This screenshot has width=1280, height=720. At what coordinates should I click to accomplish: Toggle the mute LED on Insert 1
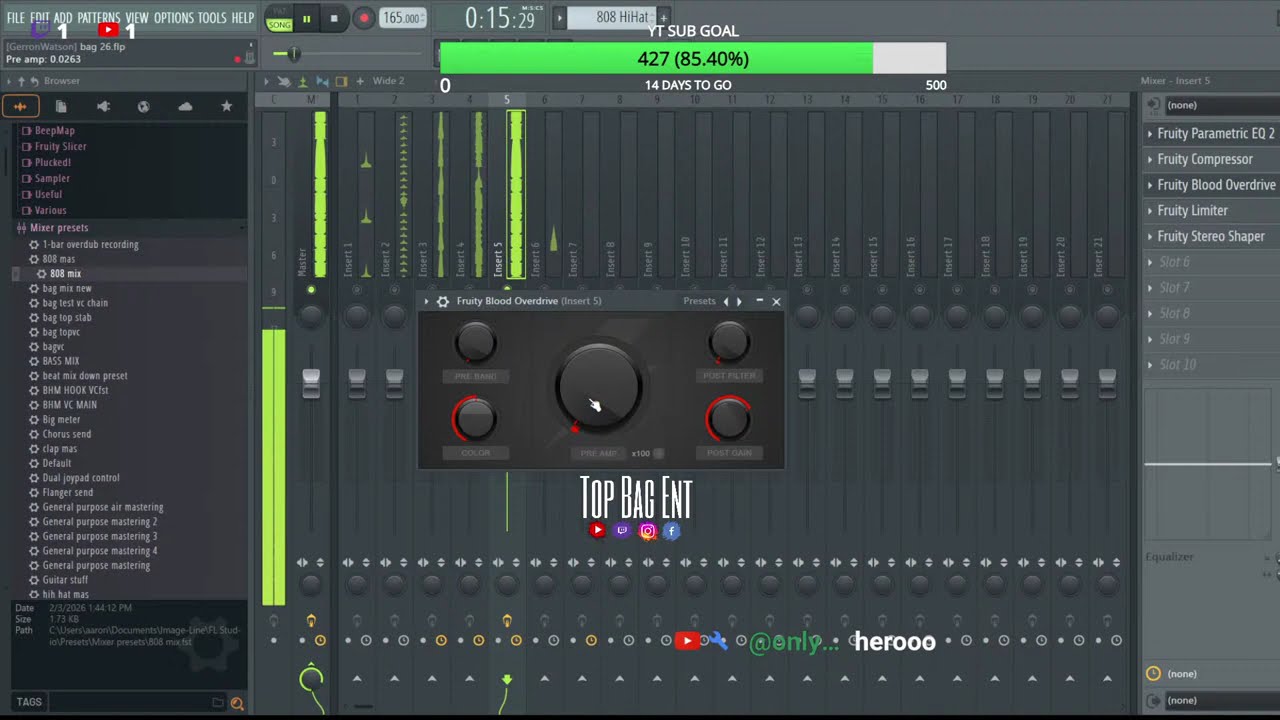click(357, 290)
